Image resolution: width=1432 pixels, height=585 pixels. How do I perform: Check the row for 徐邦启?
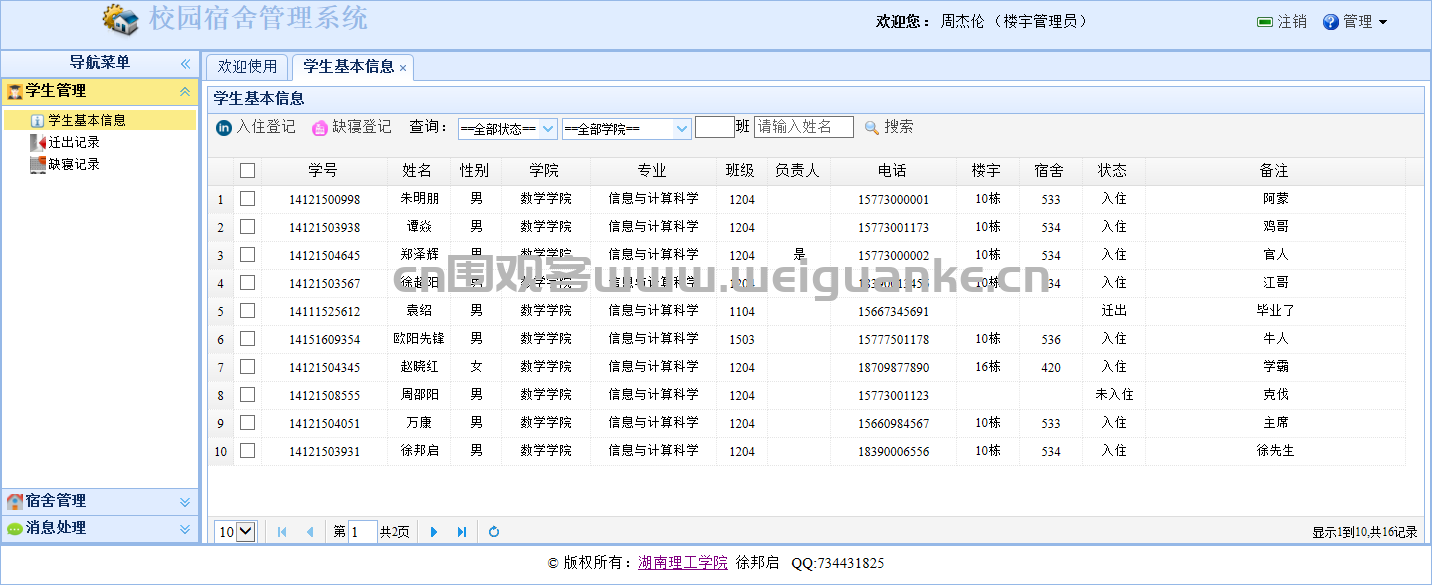point(247,451)
